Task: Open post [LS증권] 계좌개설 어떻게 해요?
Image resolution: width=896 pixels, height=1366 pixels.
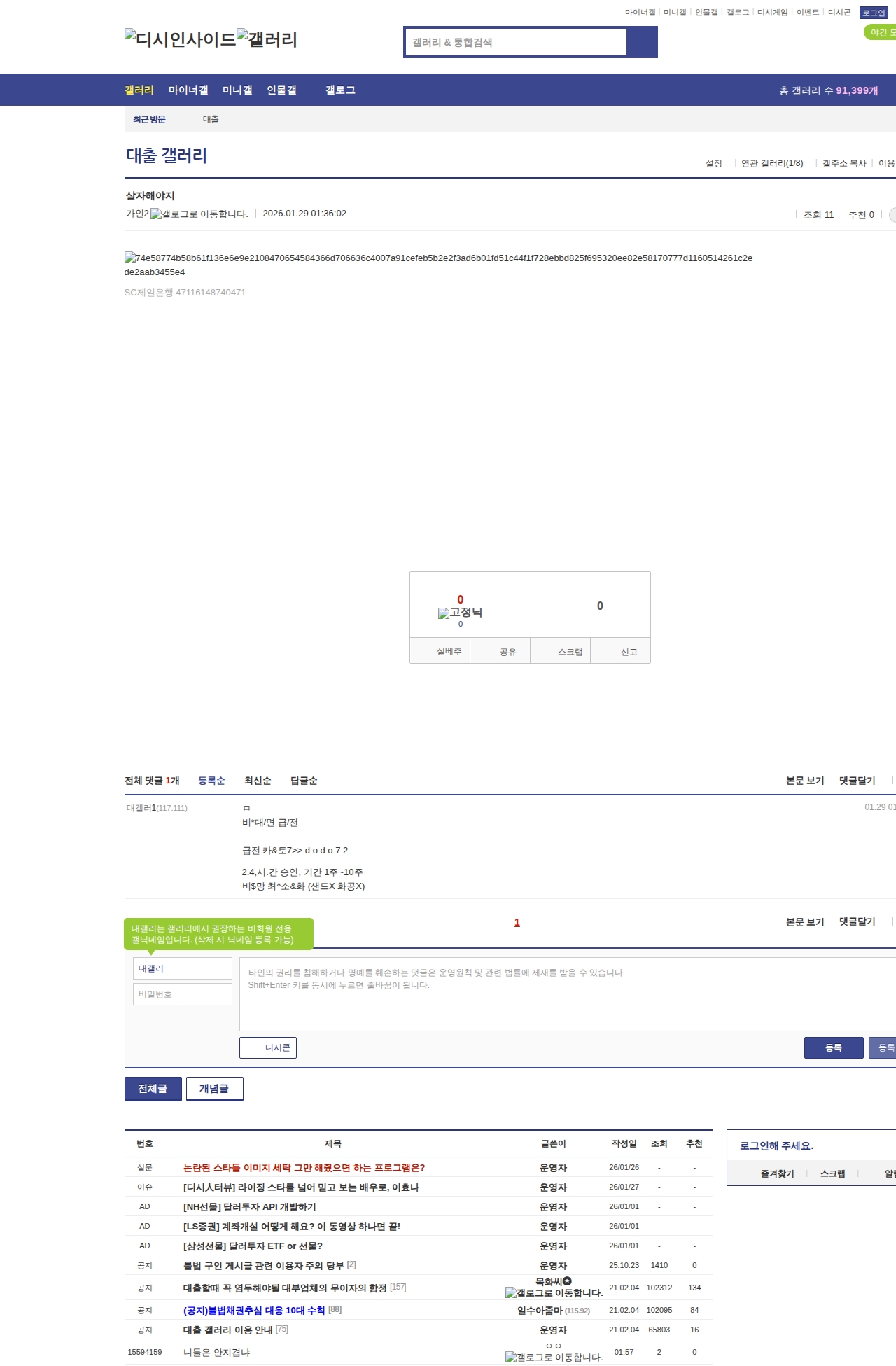Action: (292, 1227)
